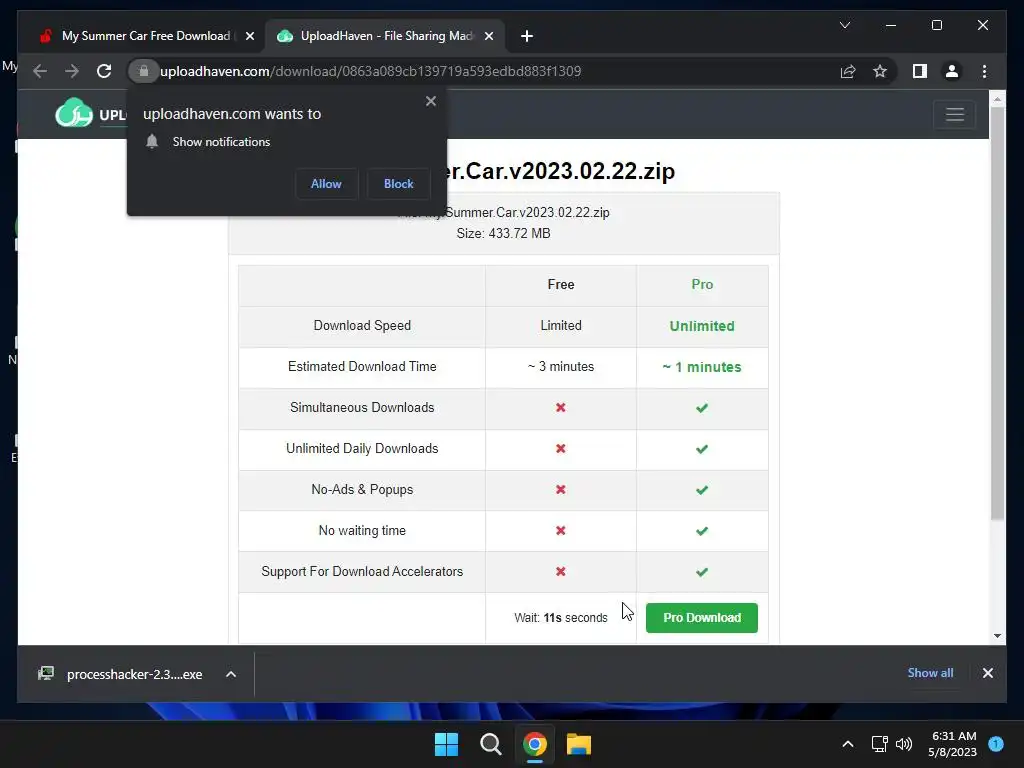The image size is (1024, 768).
Task: Show hidden system tray icons
Action: 848,744
